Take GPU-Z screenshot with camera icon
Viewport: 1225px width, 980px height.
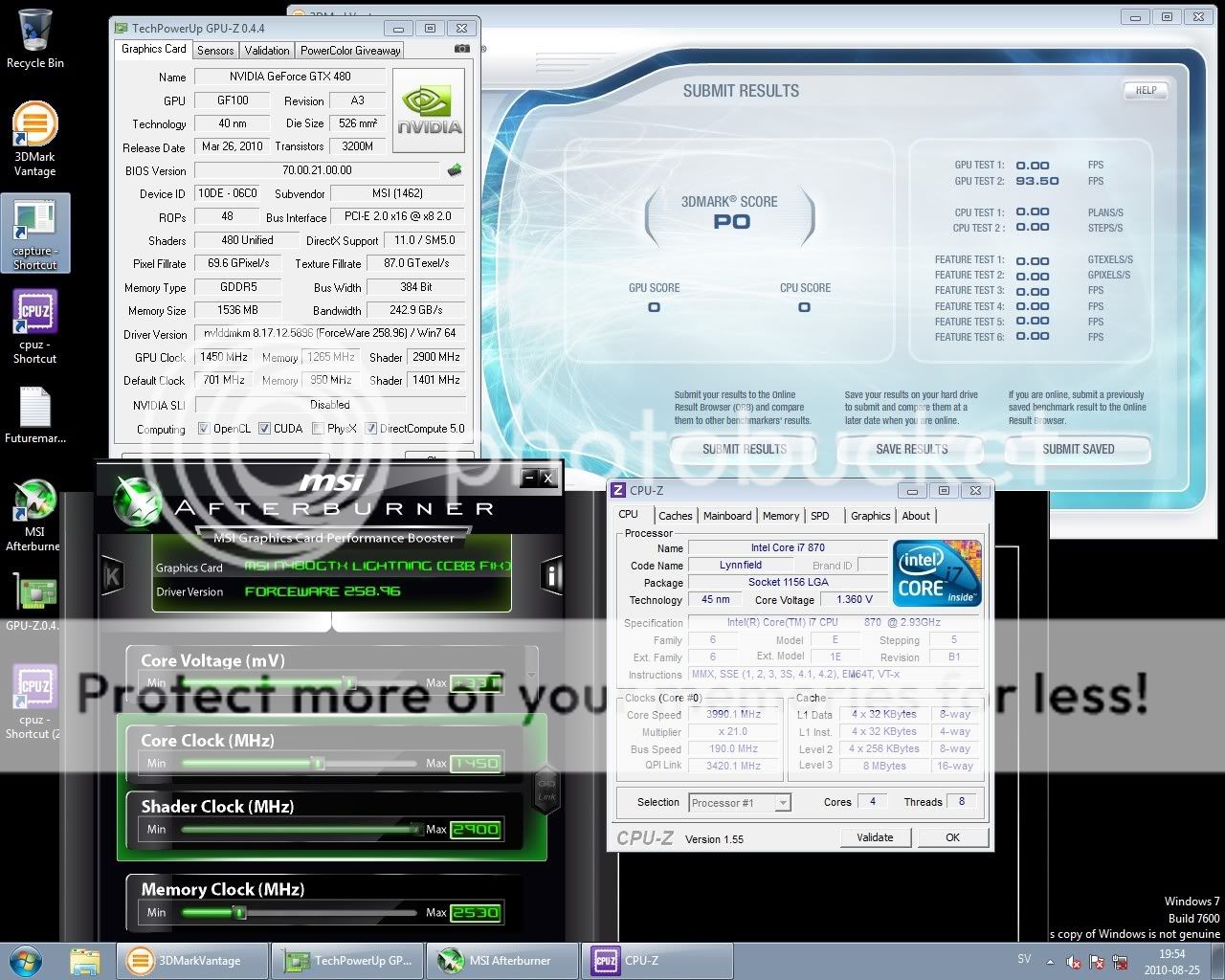coord(461,49)
